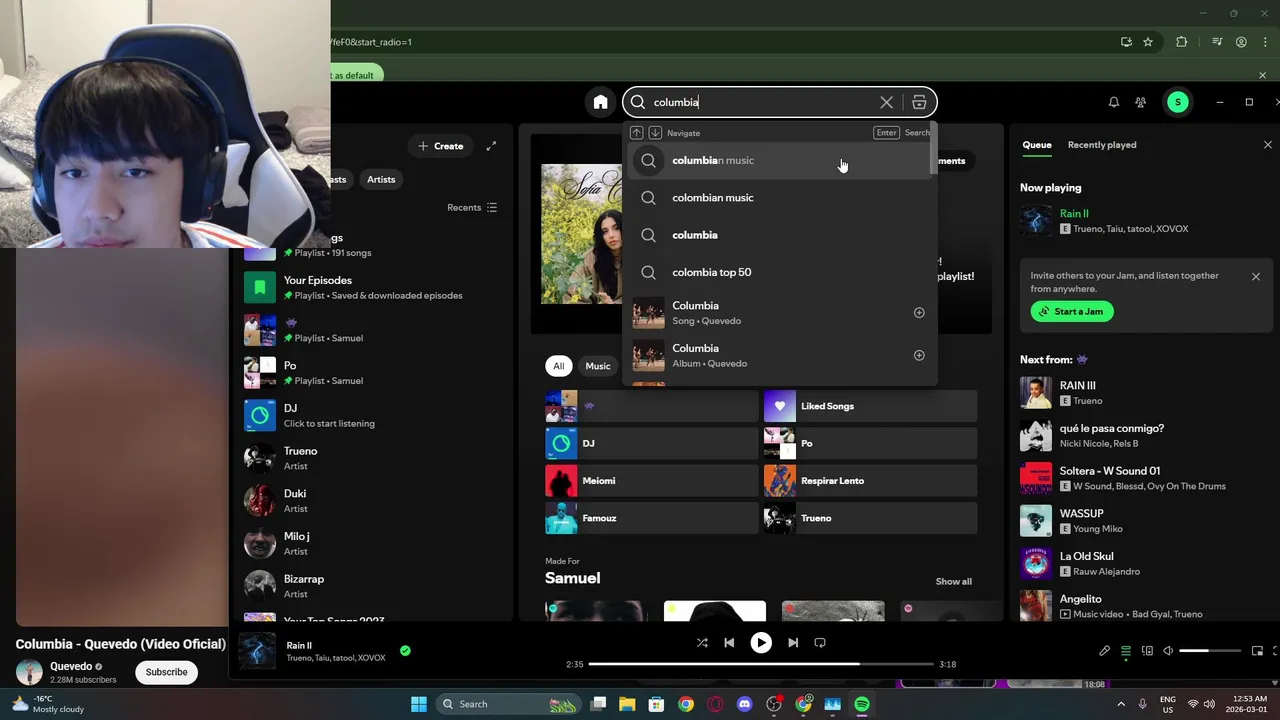The width and height of the screenshot is (1280, 720).
Task: Clear the search field with the X
Action: tap(886, 102)
